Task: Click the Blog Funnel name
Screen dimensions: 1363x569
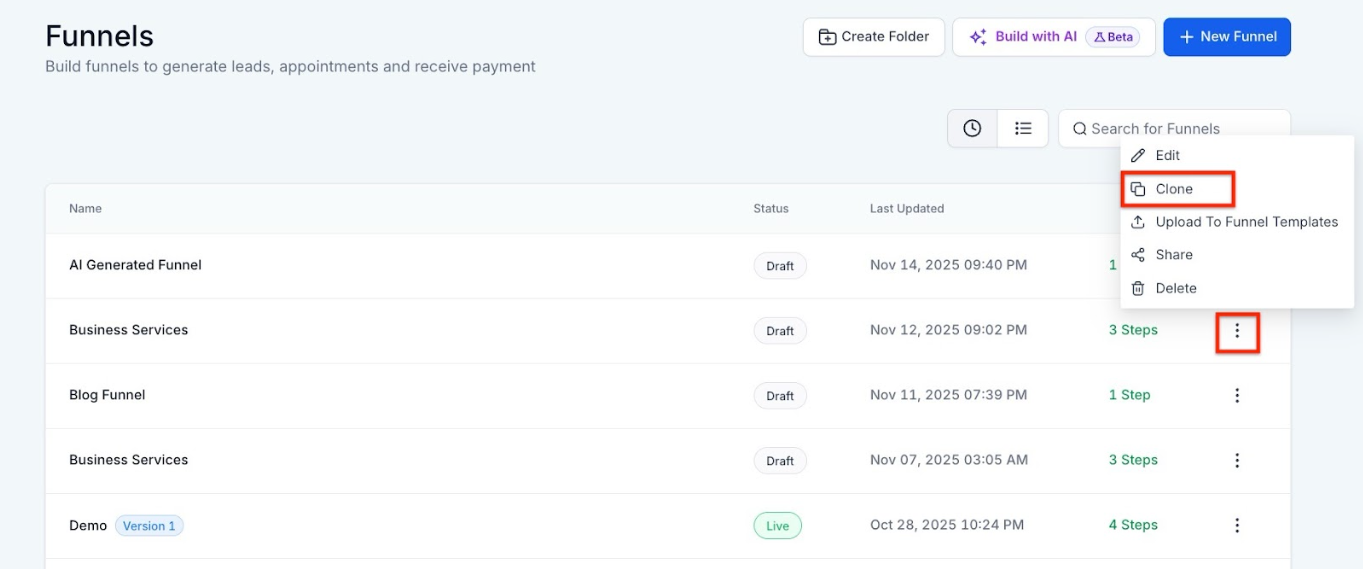Action: [x=107, y=395]
